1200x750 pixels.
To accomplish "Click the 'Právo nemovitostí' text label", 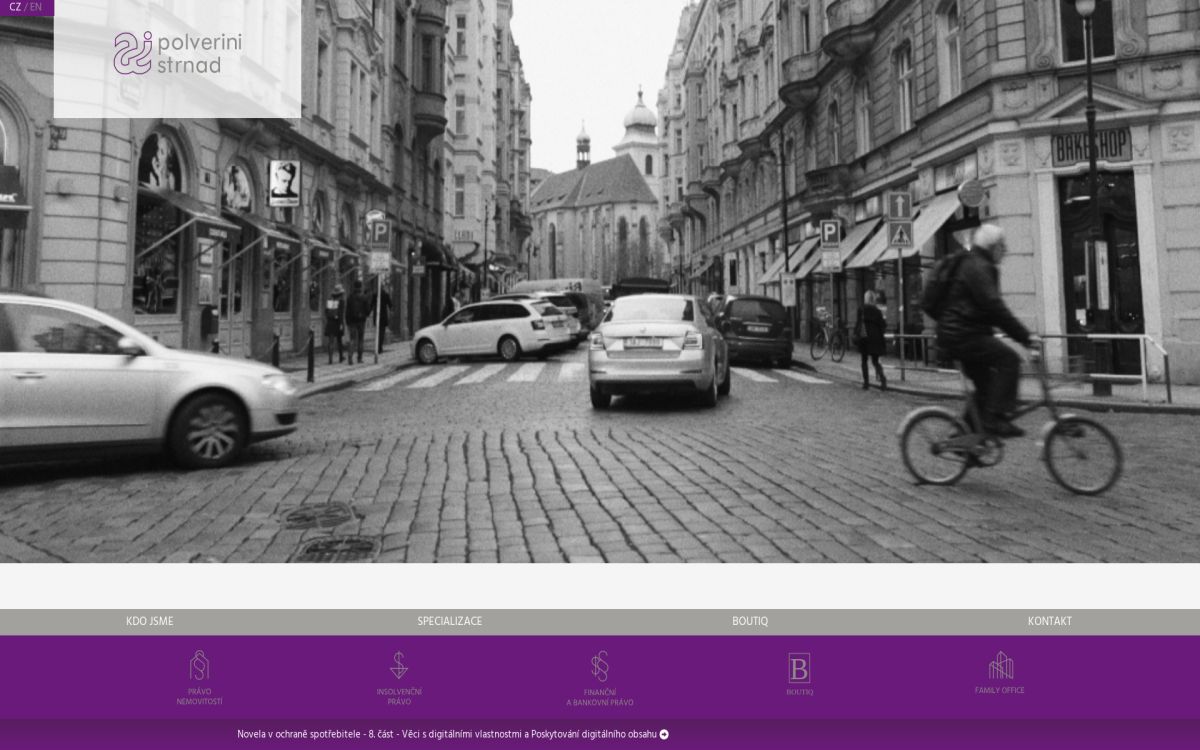I will 199,697.
